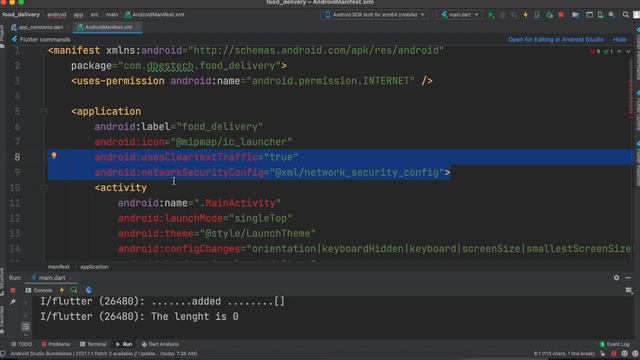
Task: Hot restart using green icon in Run panel
Action: pos(74,290)
